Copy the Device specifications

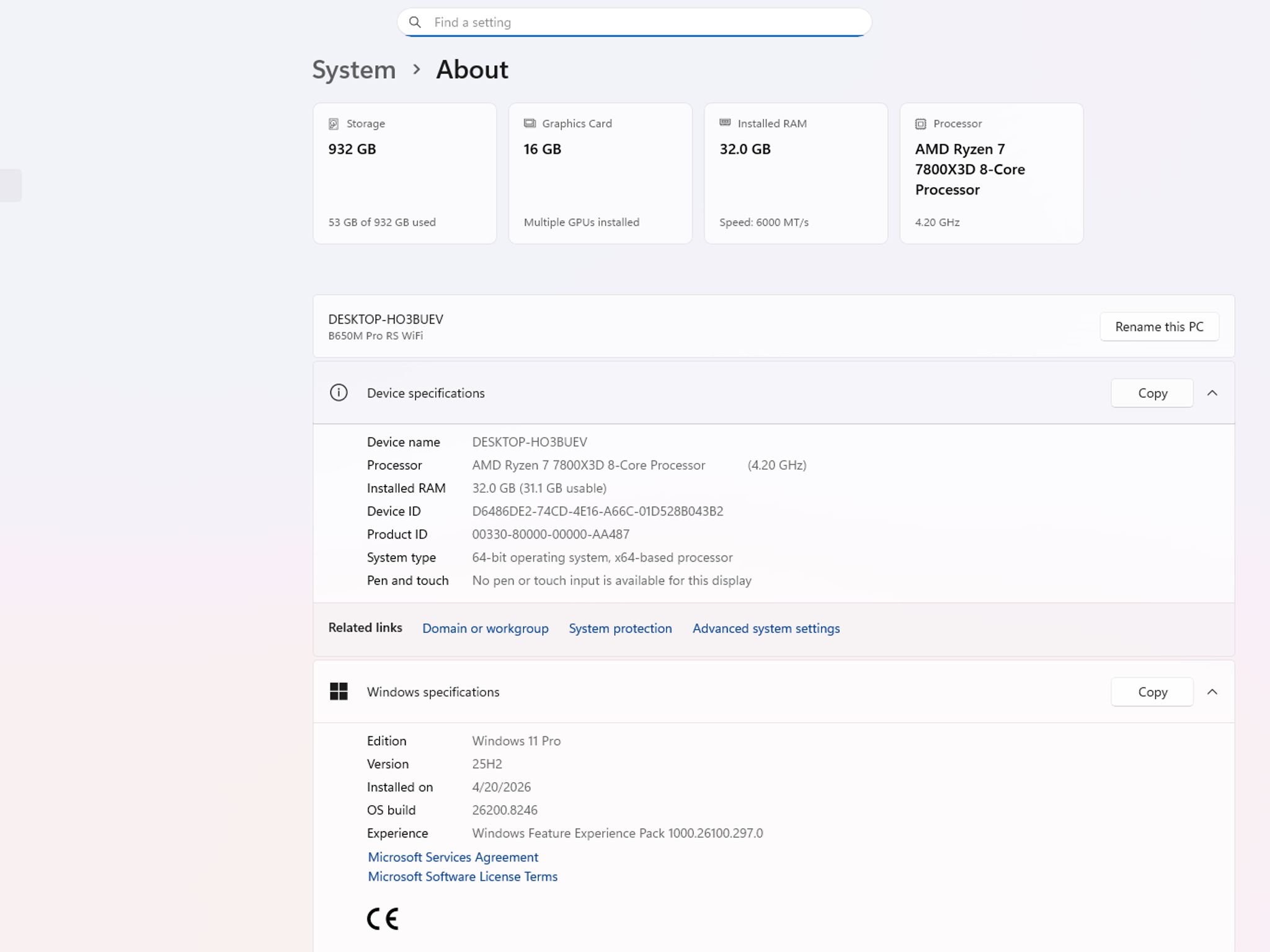1152,393
